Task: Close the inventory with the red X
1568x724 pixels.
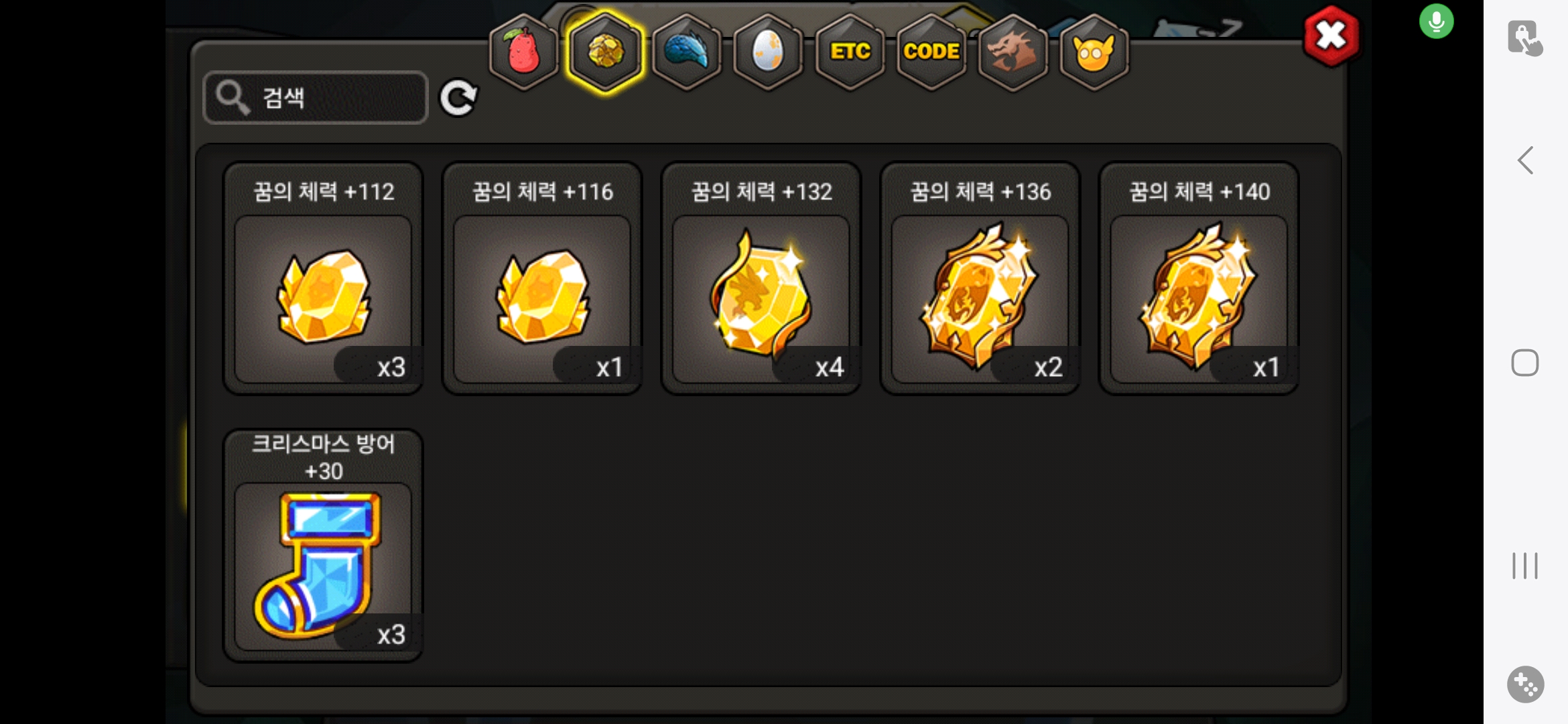Action: [1331, 36]
